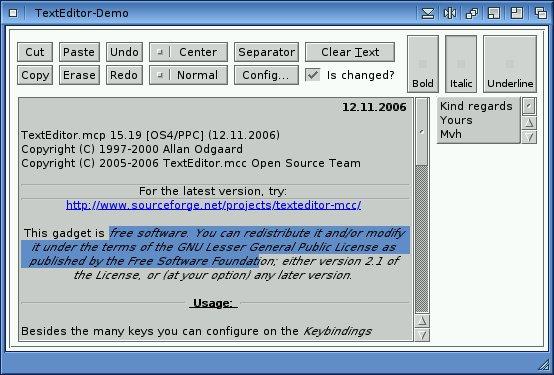Toggle Underline formatting
Image resolution: width=554 pixels, height=375 pixels.
[510, 64]
